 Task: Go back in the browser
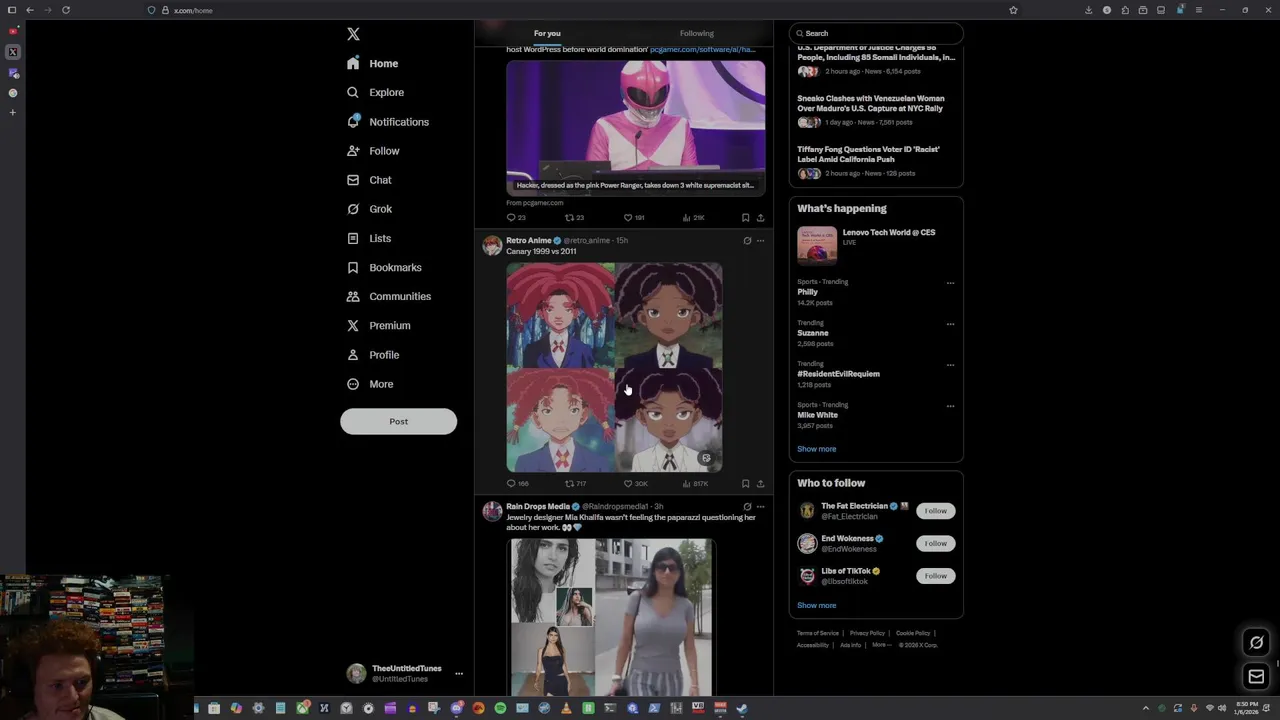click(30, 10)
